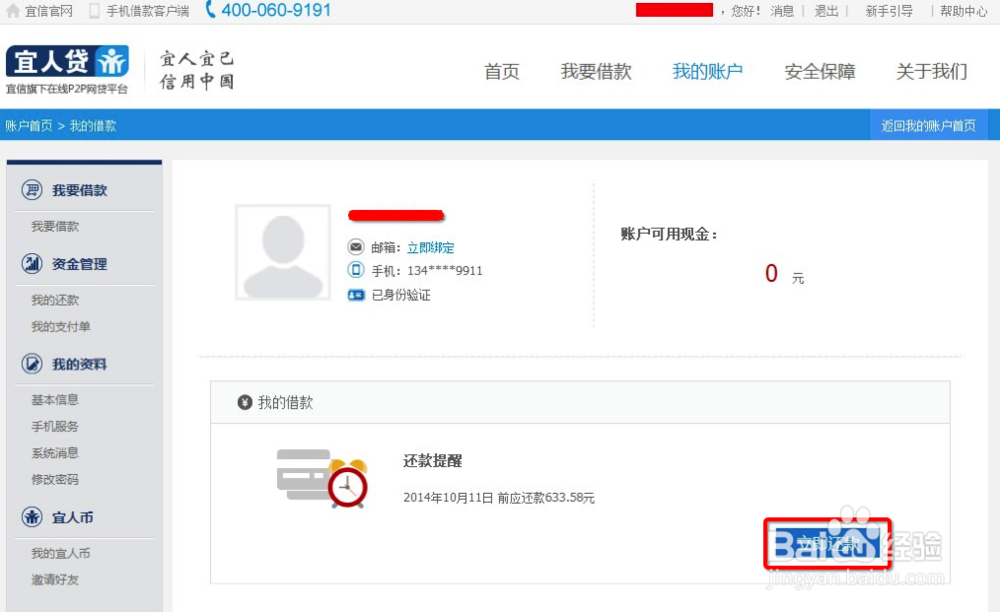1000x612 pixels.
Task: Select 修改密码 in sidebar
Action: [x=55, y=479]
